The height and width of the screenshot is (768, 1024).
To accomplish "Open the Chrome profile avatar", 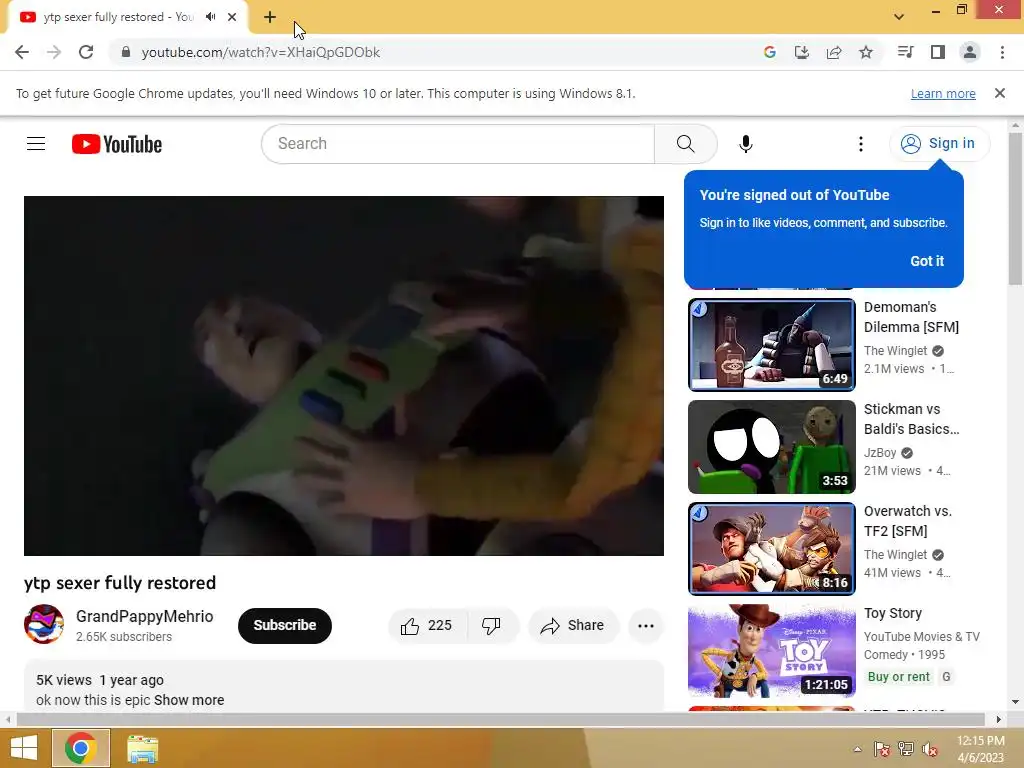I will (x=970, y=52).
